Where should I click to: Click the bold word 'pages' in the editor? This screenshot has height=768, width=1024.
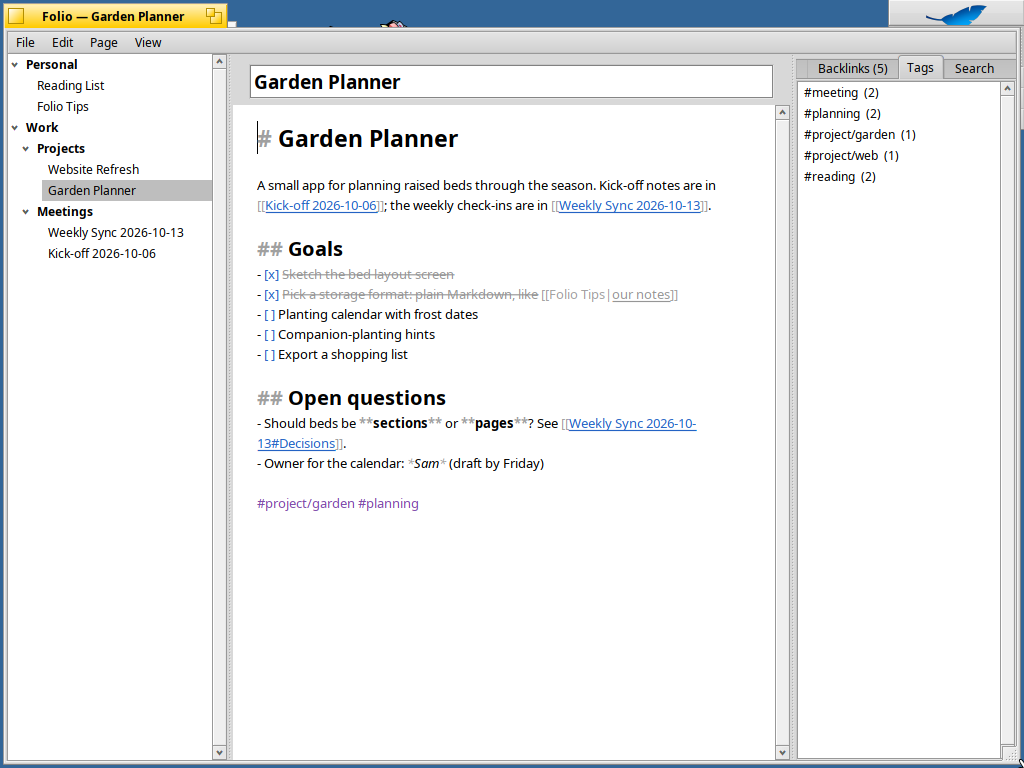coord(494,423)
